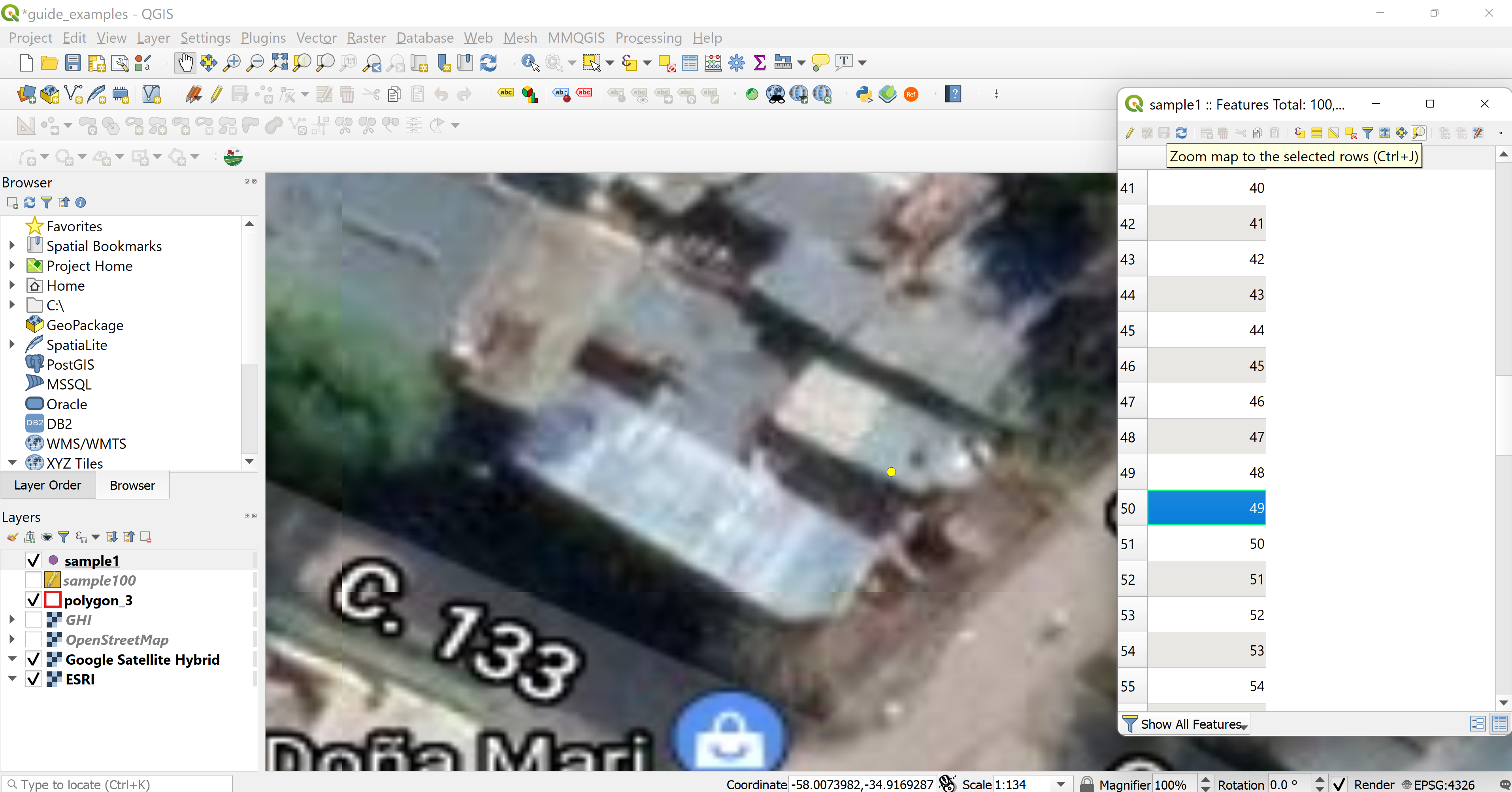The width and height of the screenshot is (1512, 792).
Task: Open Show All Features filter dropdown
Action: click(x=1185, y=724)
